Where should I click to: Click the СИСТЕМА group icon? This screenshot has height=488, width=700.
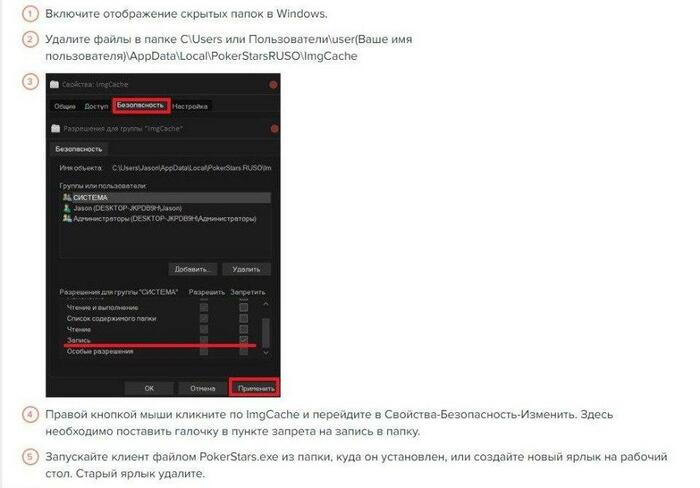[x=67, y=197]
